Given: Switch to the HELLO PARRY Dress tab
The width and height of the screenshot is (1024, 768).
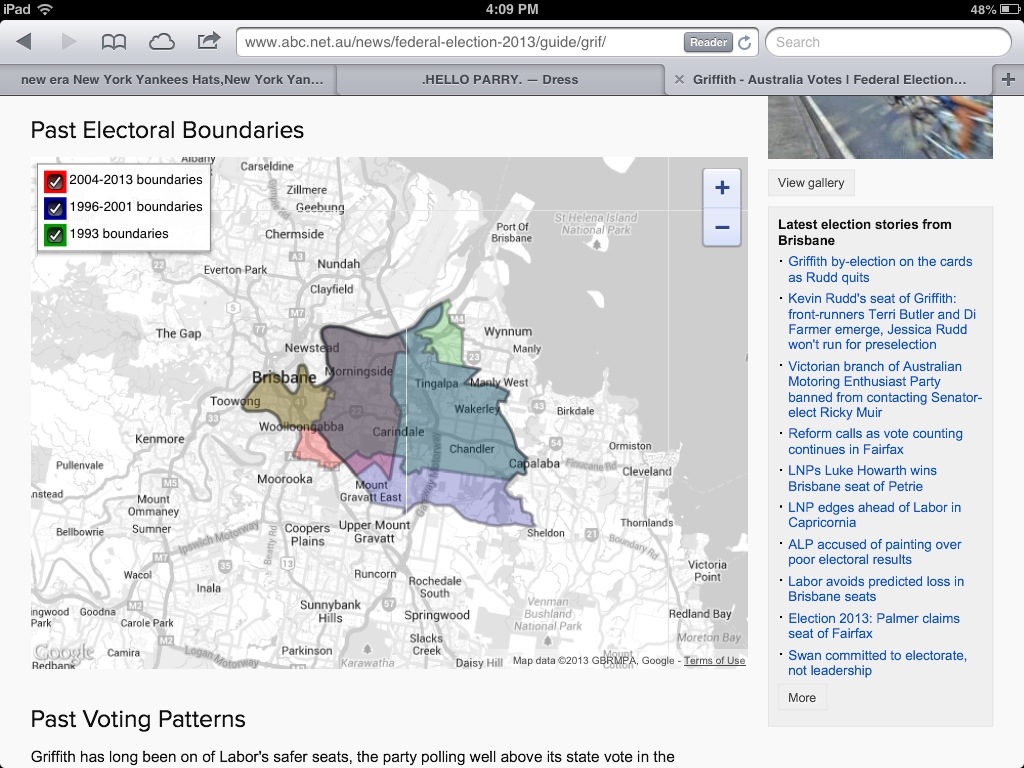Looking at the screenshot, I should coord(500,80).
